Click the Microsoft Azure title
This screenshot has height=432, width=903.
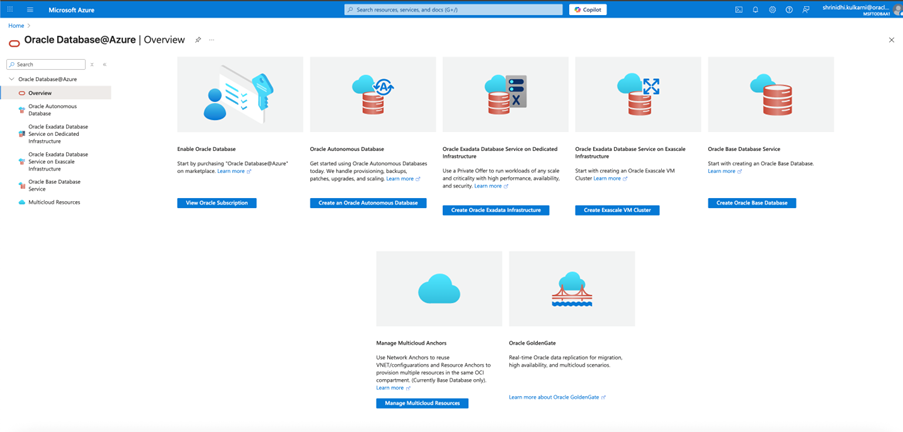71,10
